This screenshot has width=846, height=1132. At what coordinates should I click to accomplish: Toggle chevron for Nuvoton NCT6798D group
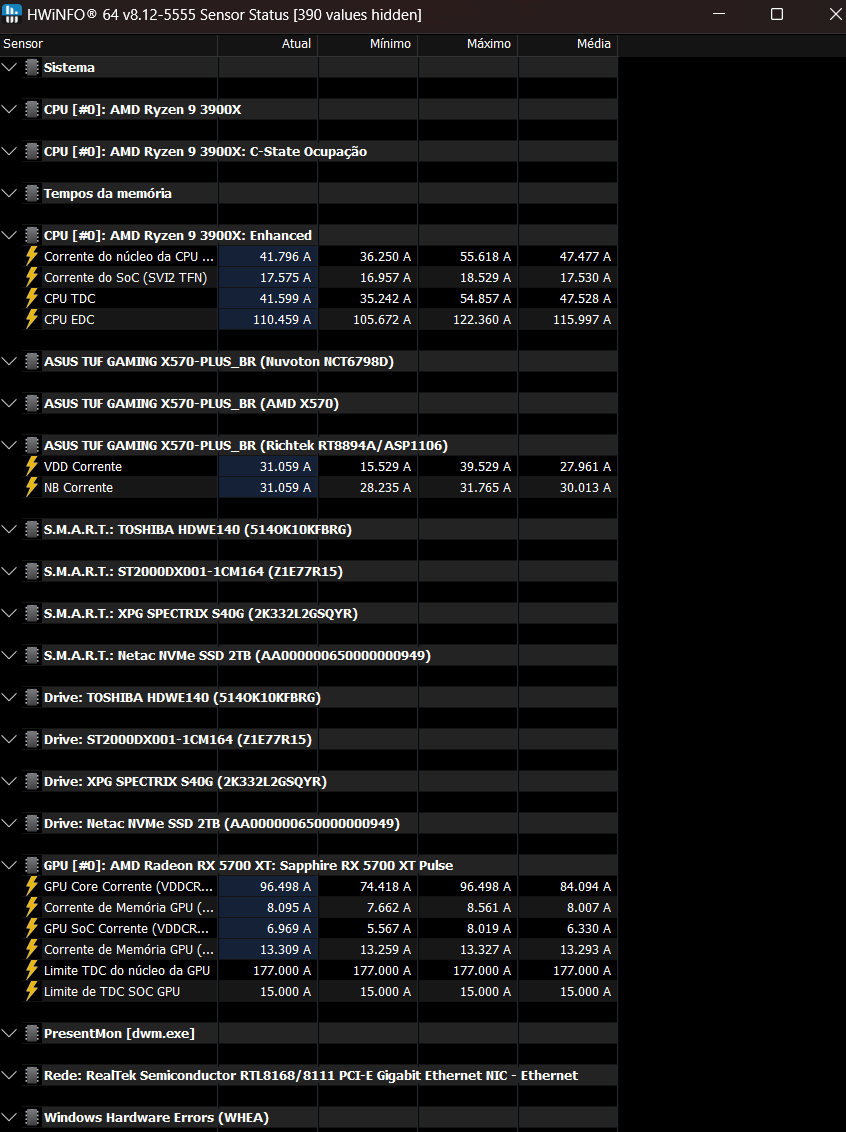coord(9,361)
